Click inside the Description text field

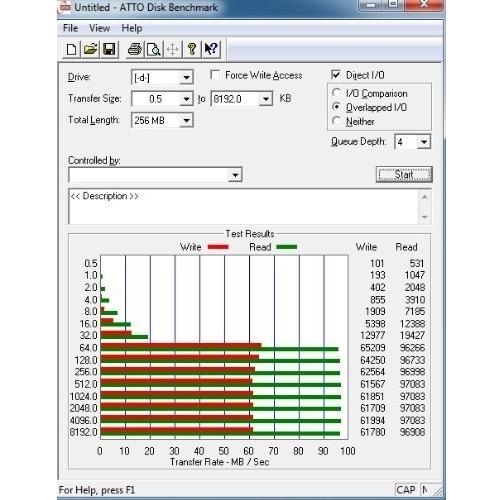pyautogui.click(x=243, y=207)
